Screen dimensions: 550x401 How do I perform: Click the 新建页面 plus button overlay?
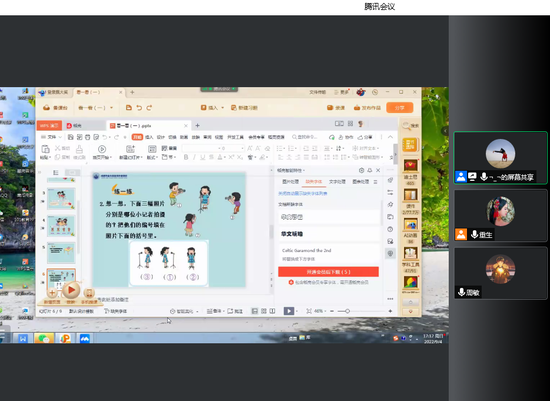coord(52,293)
